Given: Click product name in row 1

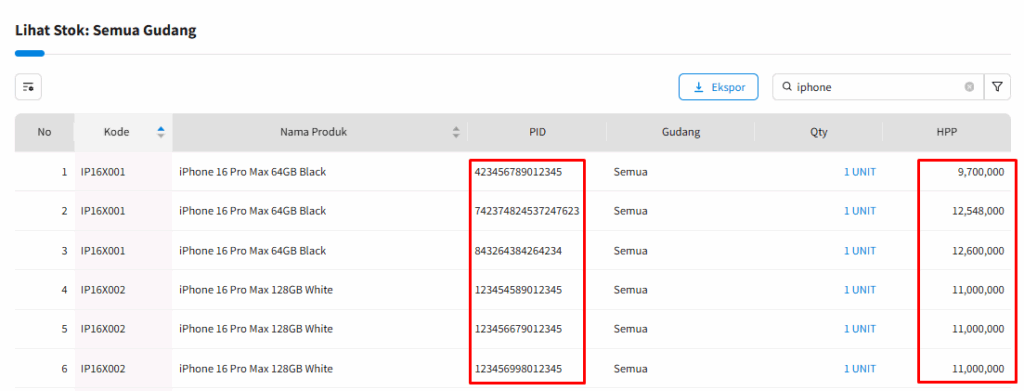Looking at the screenshot, I should point(252,172).
